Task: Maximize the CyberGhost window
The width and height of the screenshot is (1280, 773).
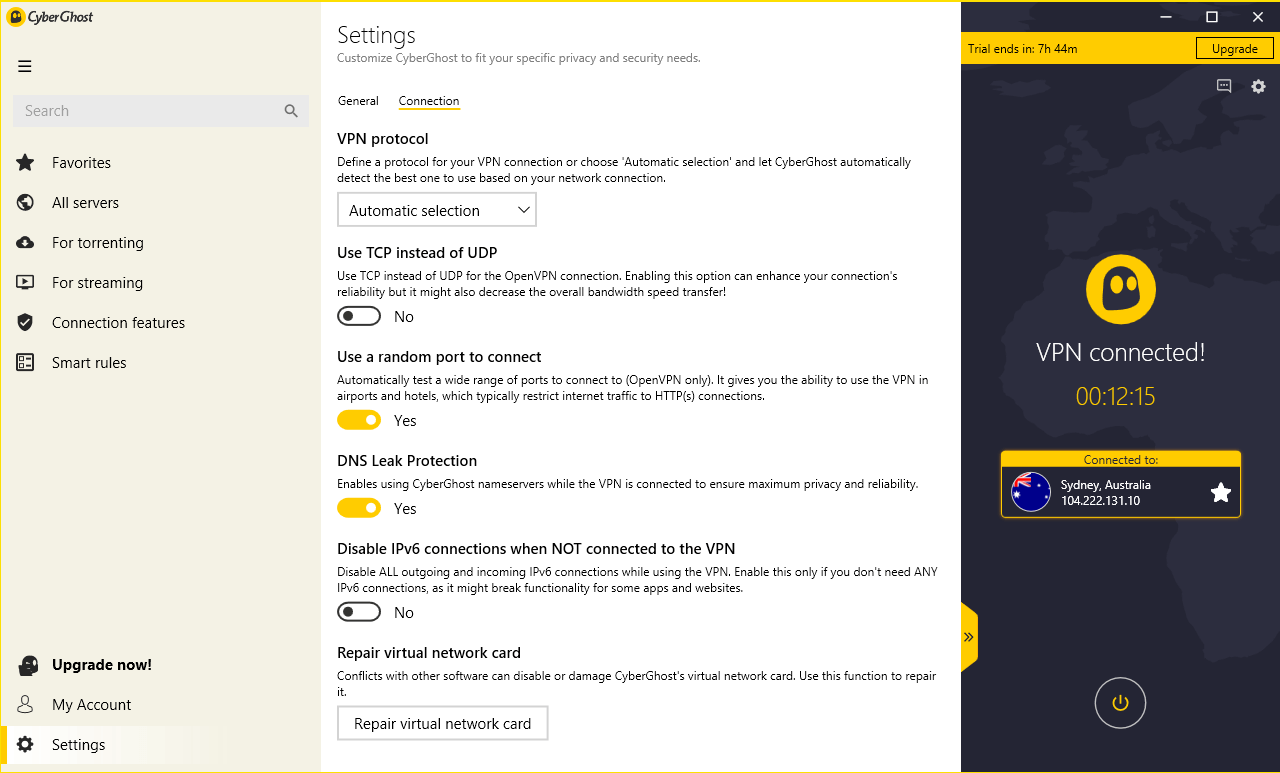Action: (x=1212, y=17)
